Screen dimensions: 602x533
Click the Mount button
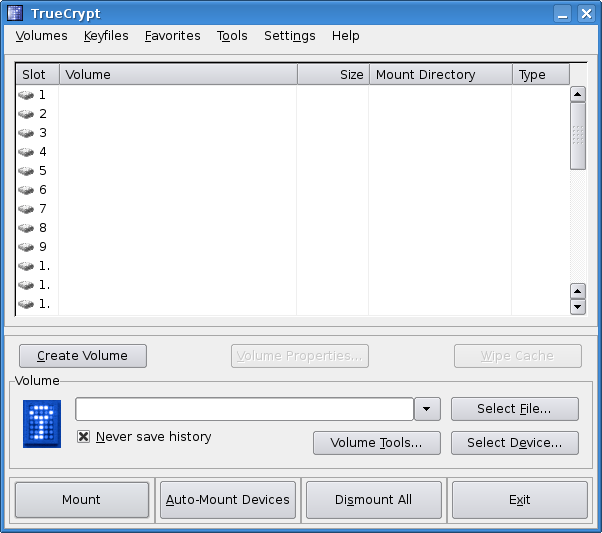[x=81, y=500]
